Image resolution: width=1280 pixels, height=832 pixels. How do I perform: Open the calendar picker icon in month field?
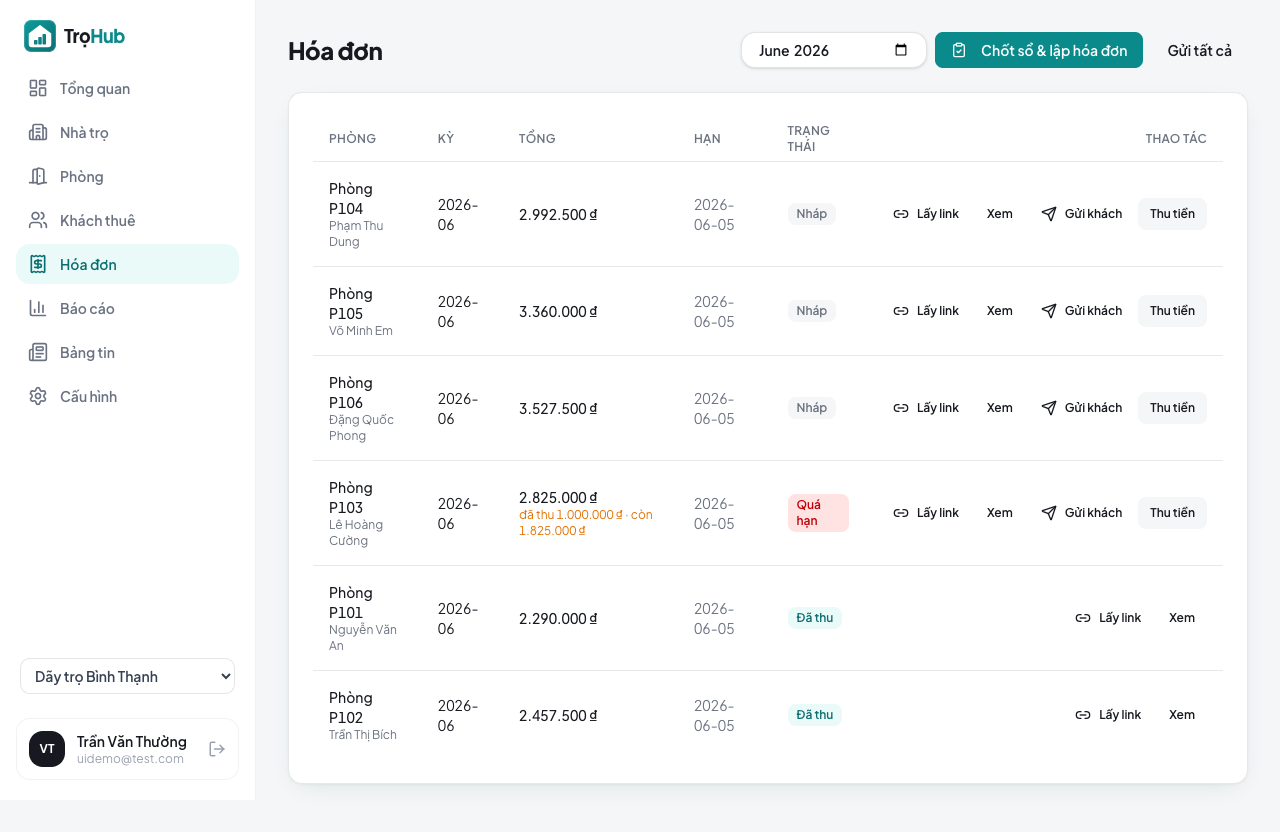pyautogui.click(x=901, y=50)
